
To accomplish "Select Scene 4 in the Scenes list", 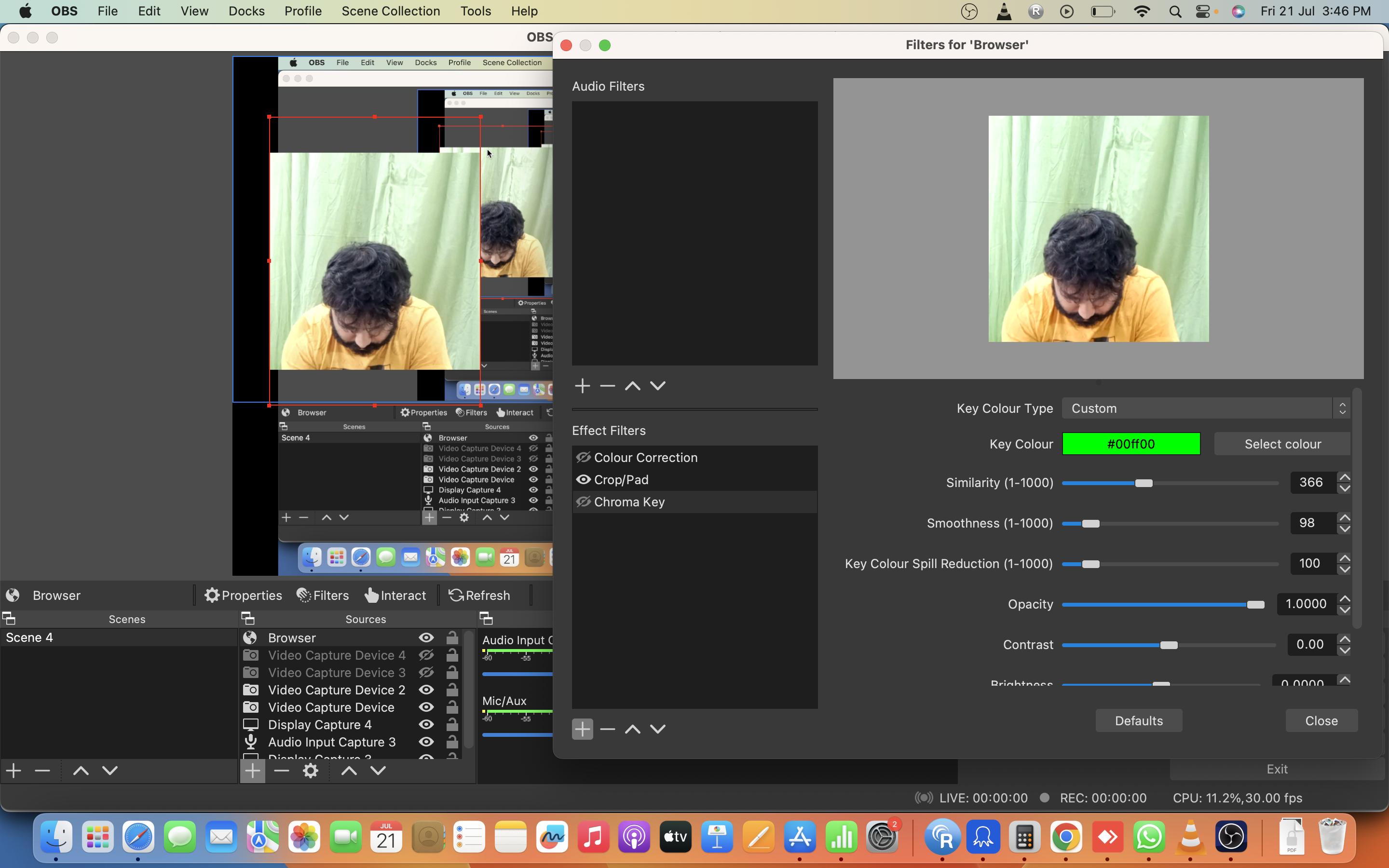I will (119, 638).
